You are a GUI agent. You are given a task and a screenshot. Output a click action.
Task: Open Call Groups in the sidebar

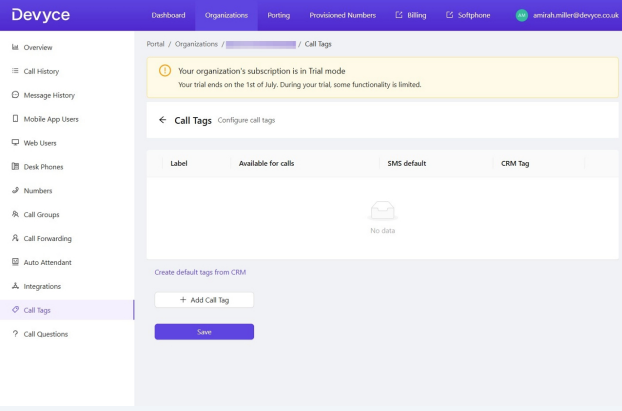[67, 214]
